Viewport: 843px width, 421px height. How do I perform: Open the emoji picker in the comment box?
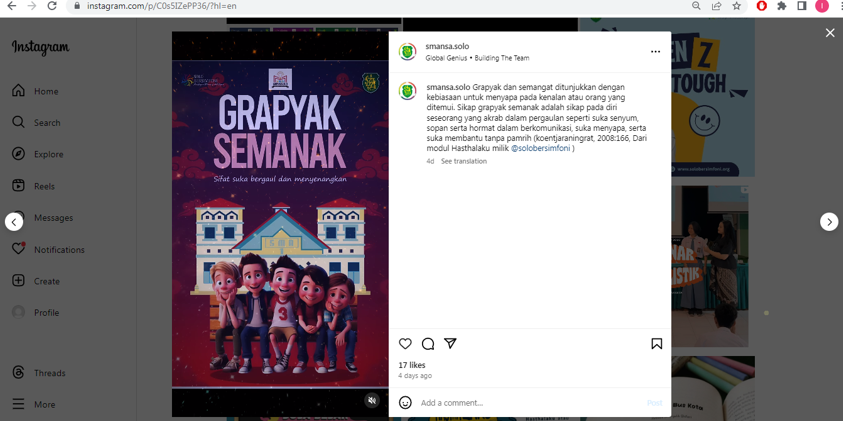click(405, 403)
